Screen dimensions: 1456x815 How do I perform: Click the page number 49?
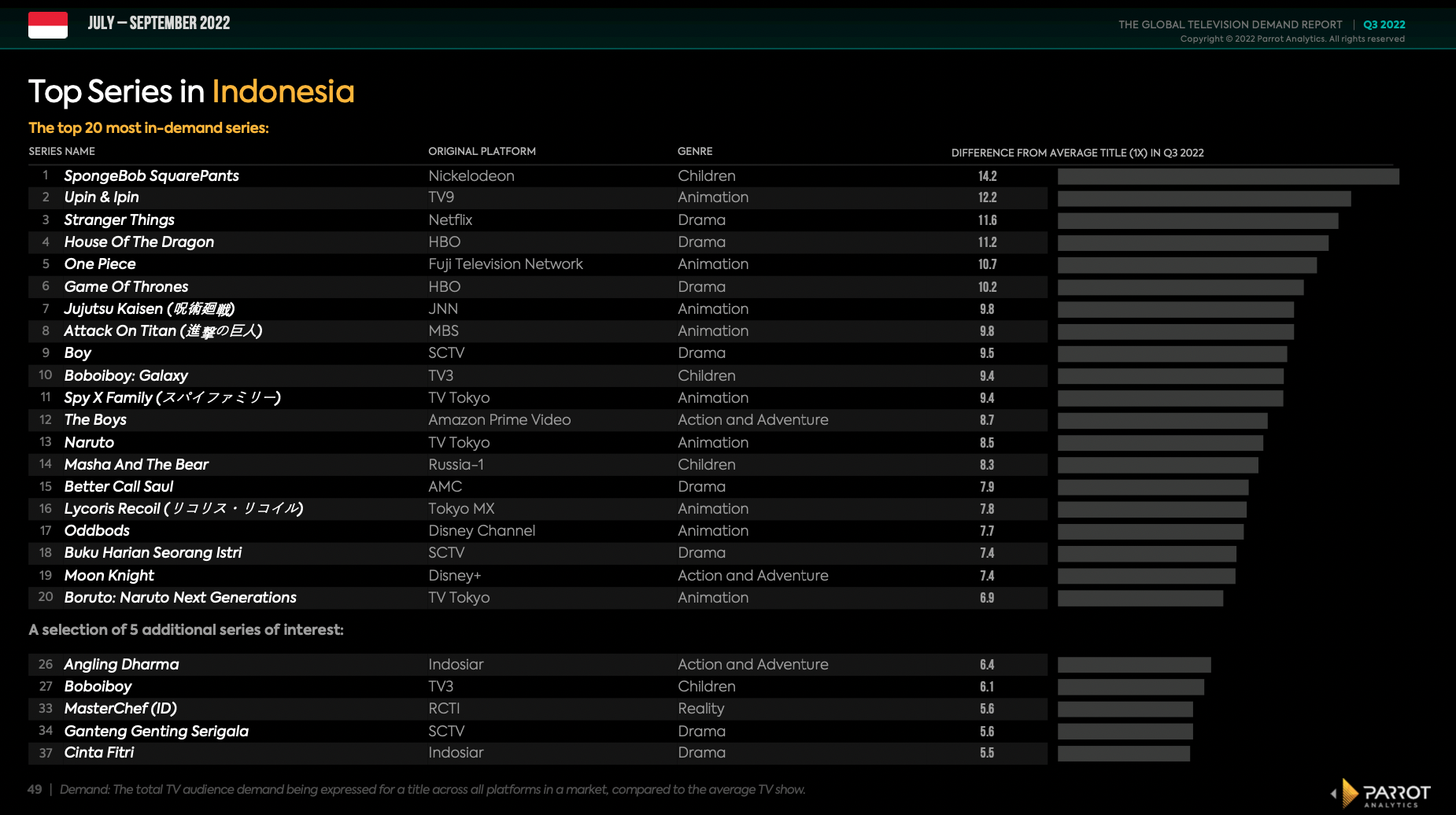point(35,789)
